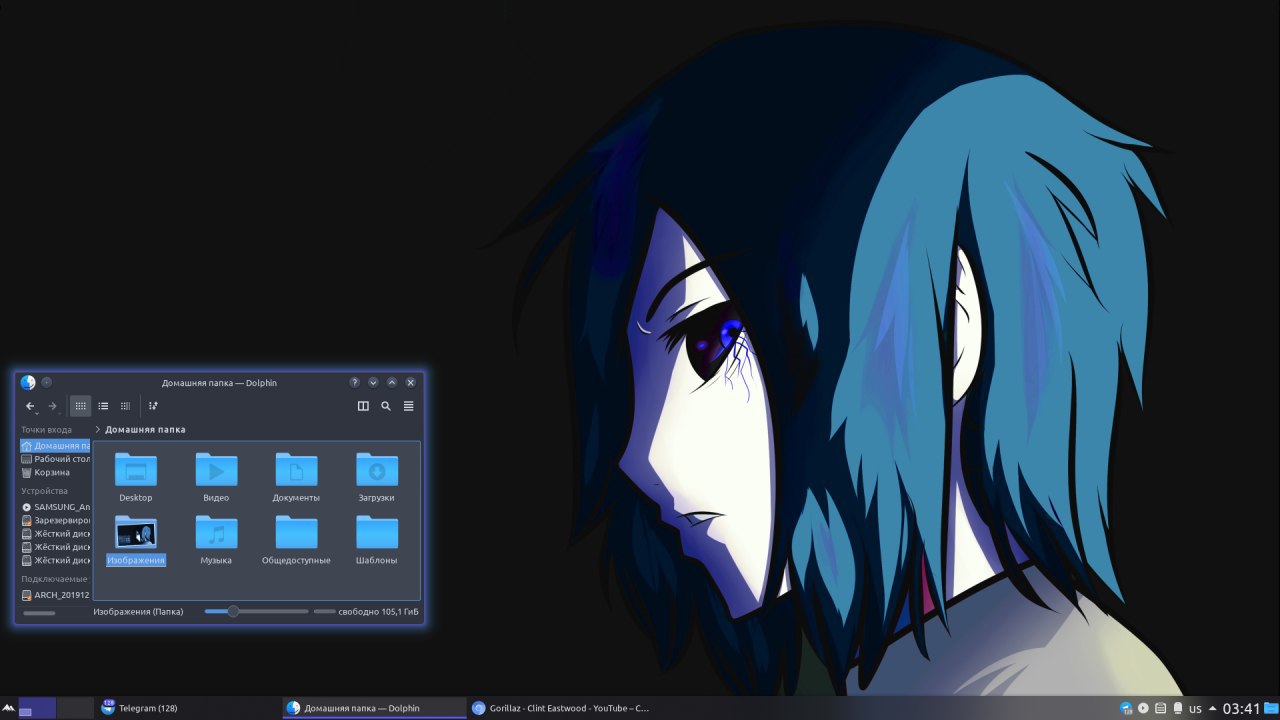Click the свободно 105,1 ГиБ status text
Screen dimensions: 1280x720
coord(378,611)
